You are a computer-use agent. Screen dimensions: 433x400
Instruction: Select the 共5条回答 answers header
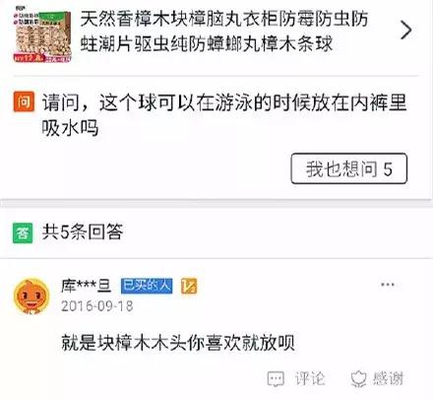[83, 232]
